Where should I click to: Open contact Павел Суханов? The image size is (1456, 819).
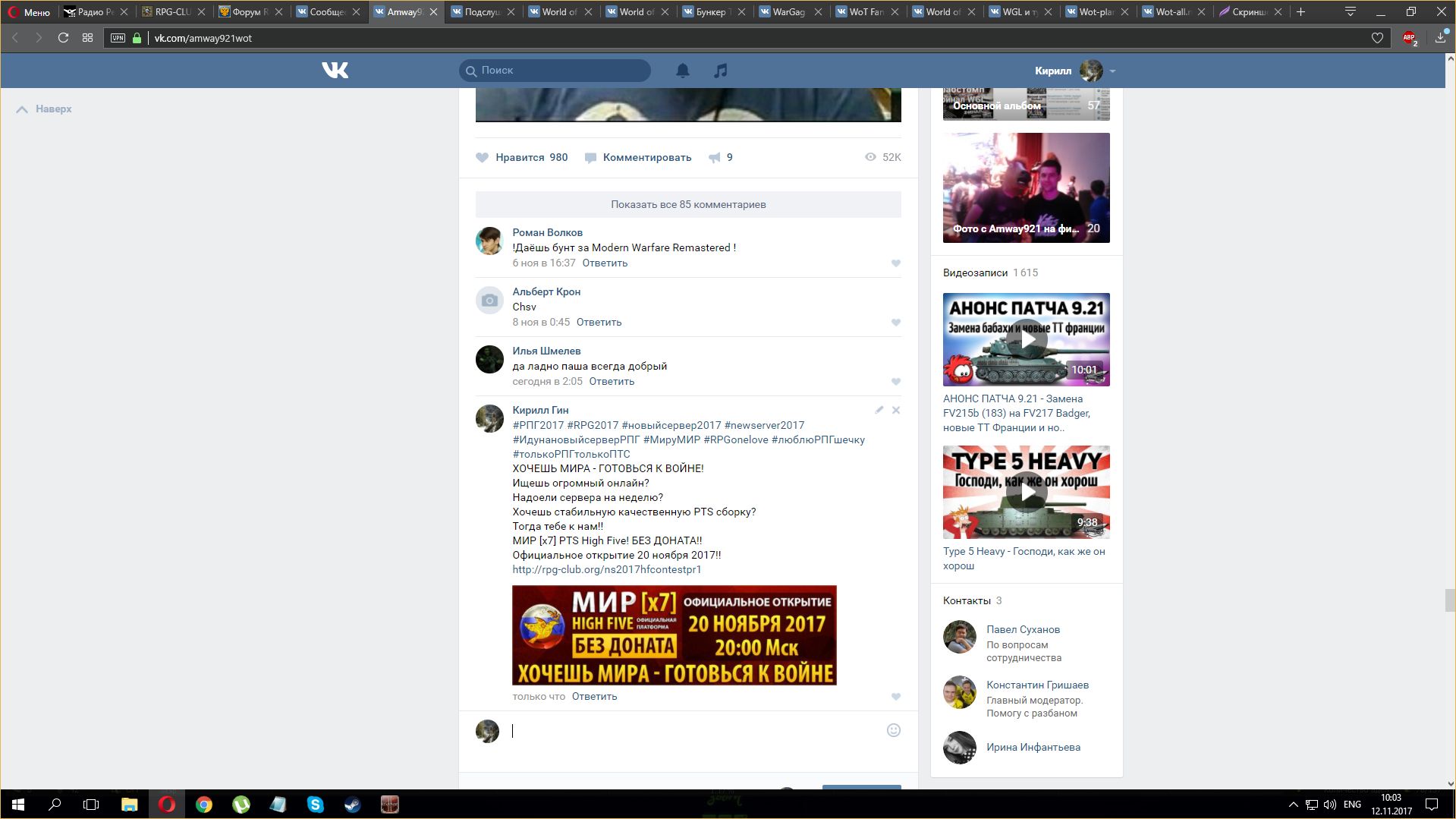tap(1023, 630)
